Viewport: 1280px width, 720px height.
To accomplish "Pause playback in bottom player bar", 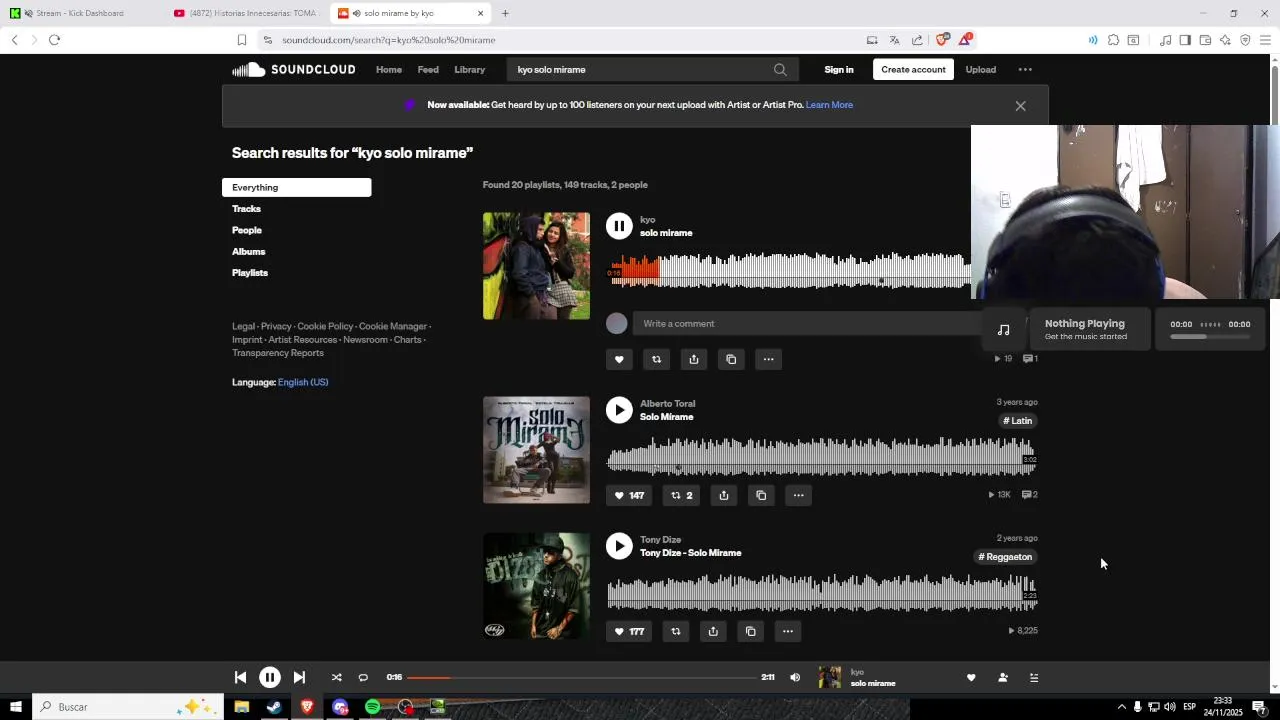I will 270,677.
